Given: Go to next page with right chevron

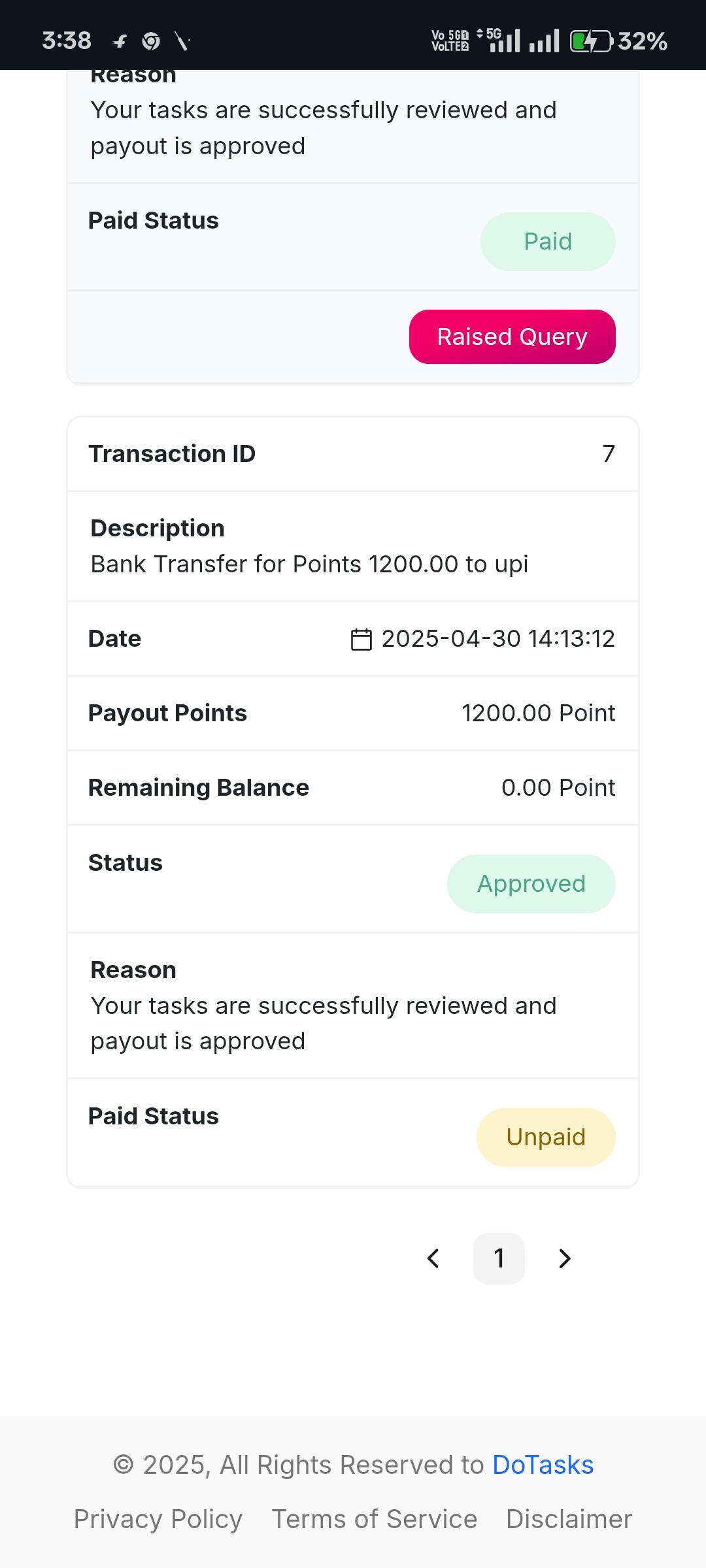Looking at the screenshot, I should [x=565, y=1258].
